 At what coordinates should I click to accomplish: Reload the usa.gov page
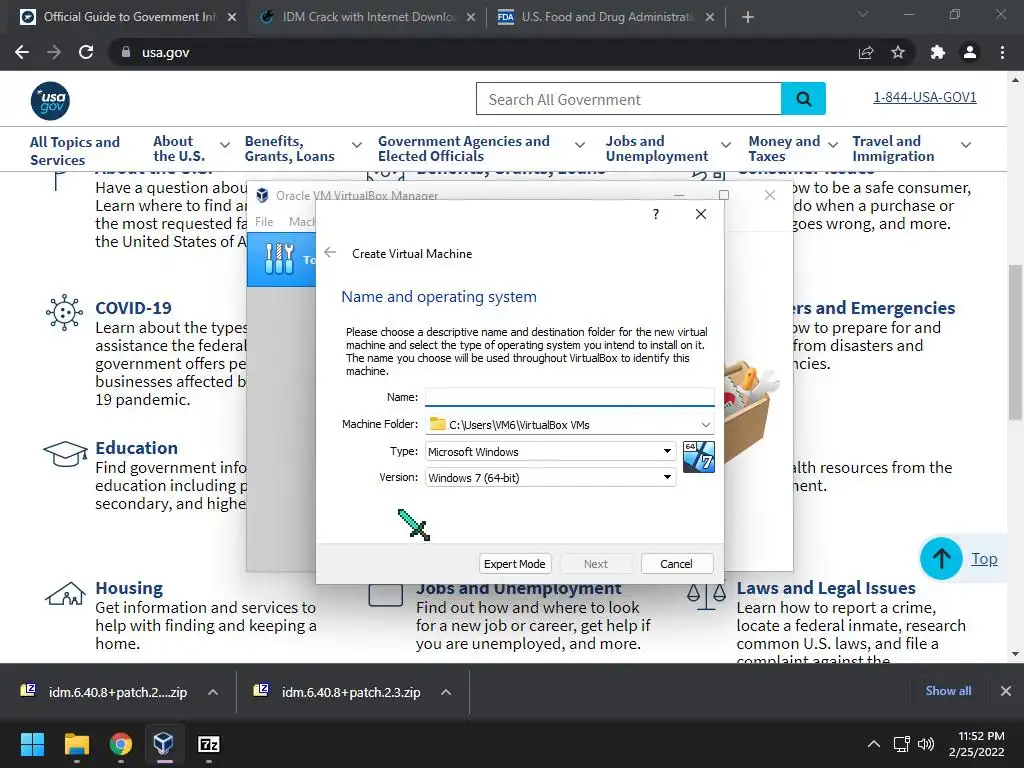tap(86, 52)
